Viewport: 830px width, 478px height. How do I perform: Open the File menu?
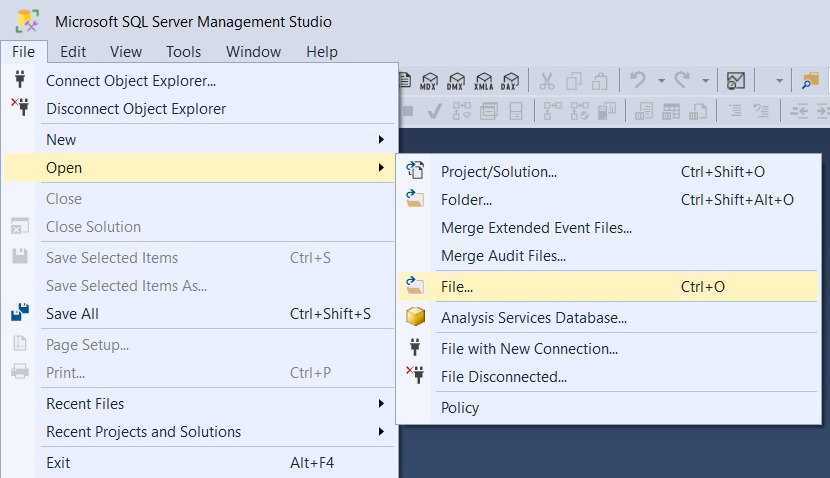24,51
